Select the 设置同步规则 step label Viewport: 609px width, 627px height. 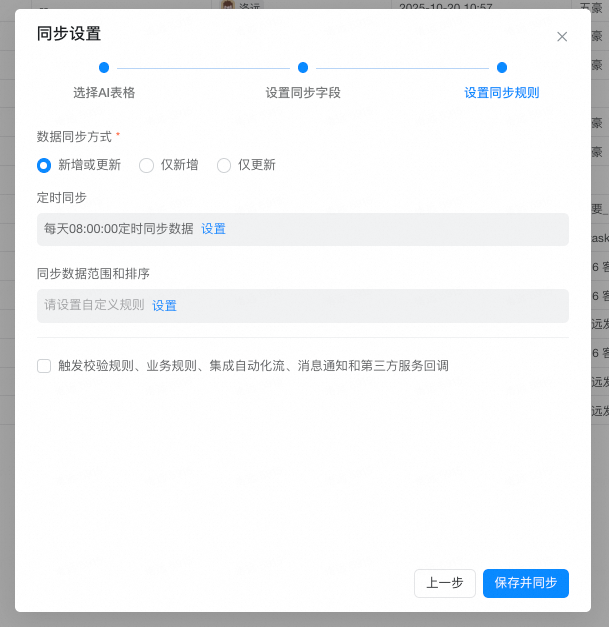click(502, 93)
